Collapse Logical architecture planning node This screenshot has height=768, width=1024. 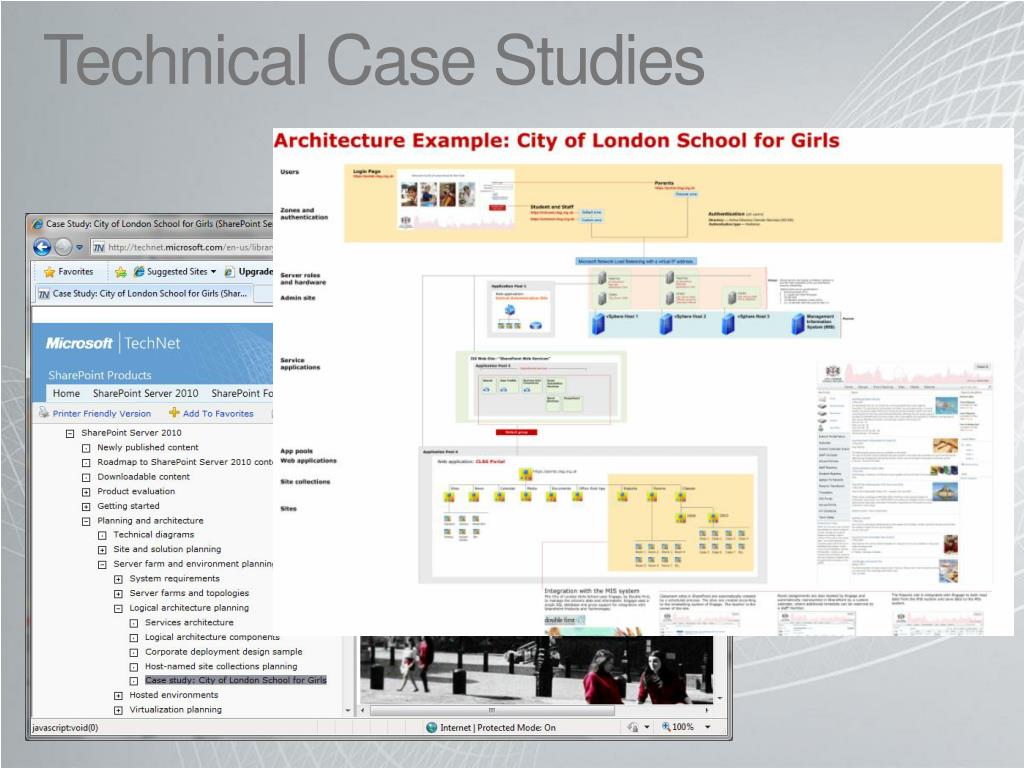coord(118,608)
